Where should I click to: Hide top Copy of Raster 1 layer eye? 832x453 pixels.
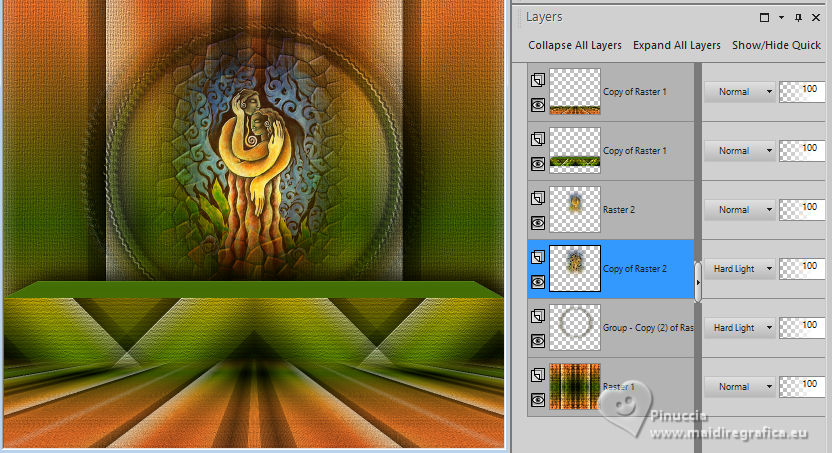[538, 105]
